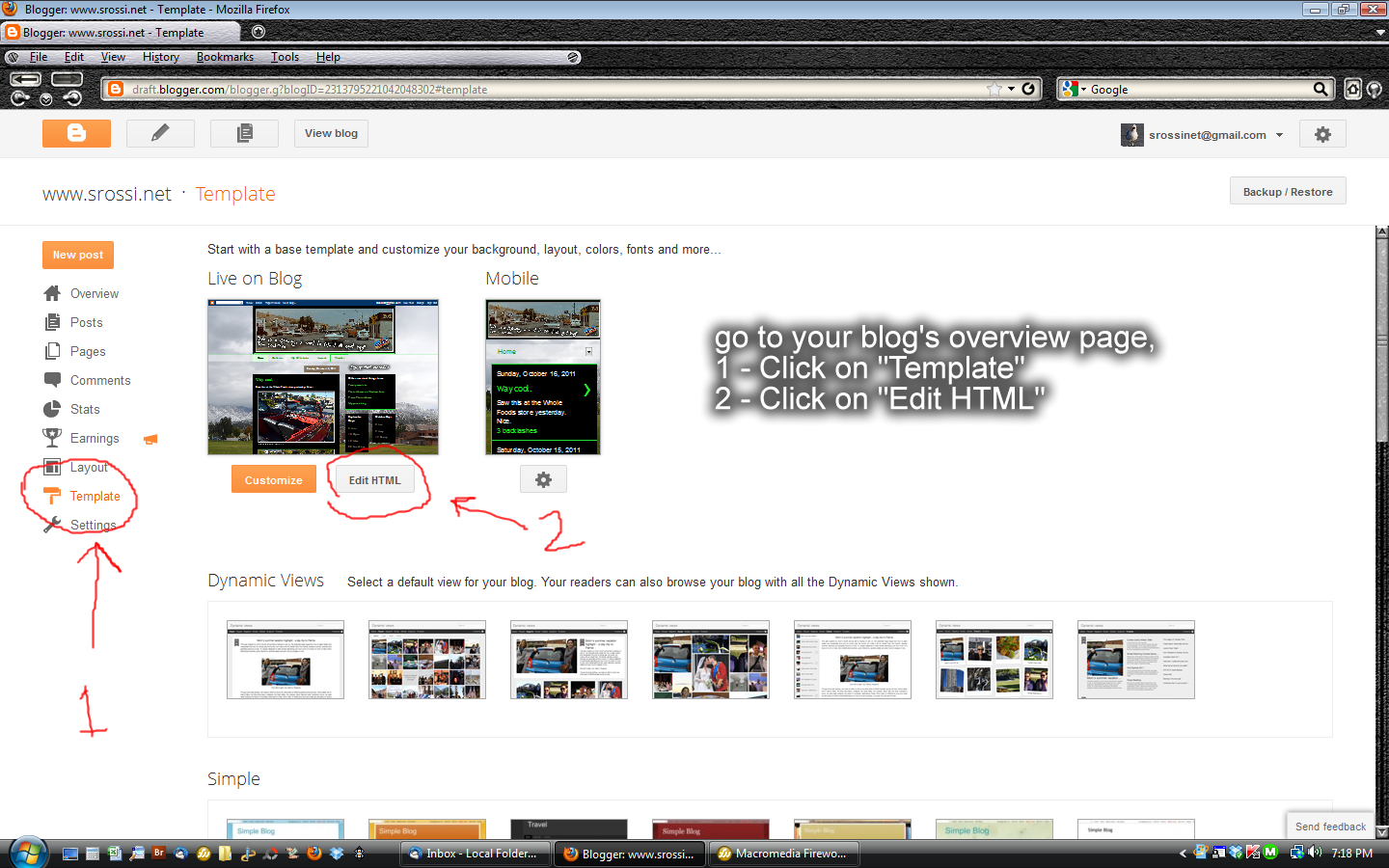Click the search magnifier in Google box
Image resolution: width=1389 pixels, height=868 pixels.
pyautogui.click(x=1321, y=89)
